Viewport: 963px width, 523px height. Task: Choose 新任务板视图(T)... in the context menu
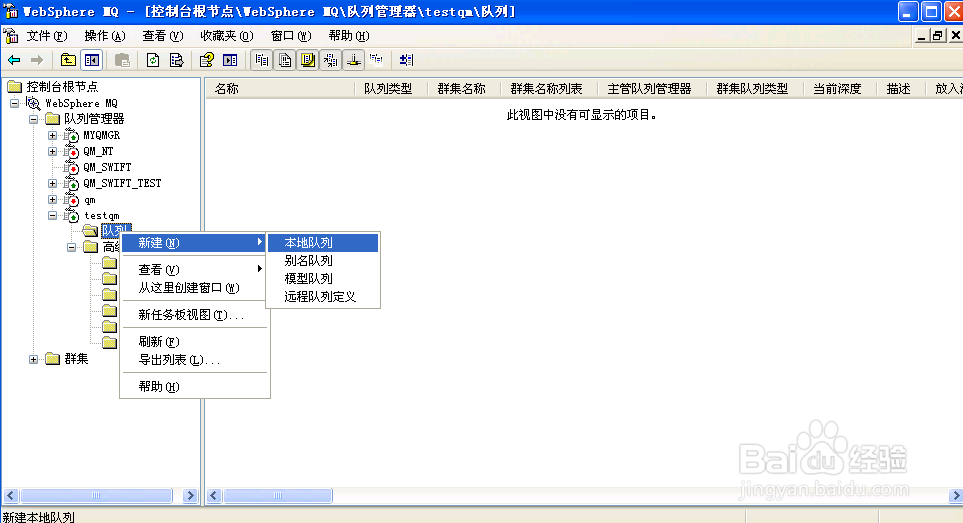coord(195,315)
